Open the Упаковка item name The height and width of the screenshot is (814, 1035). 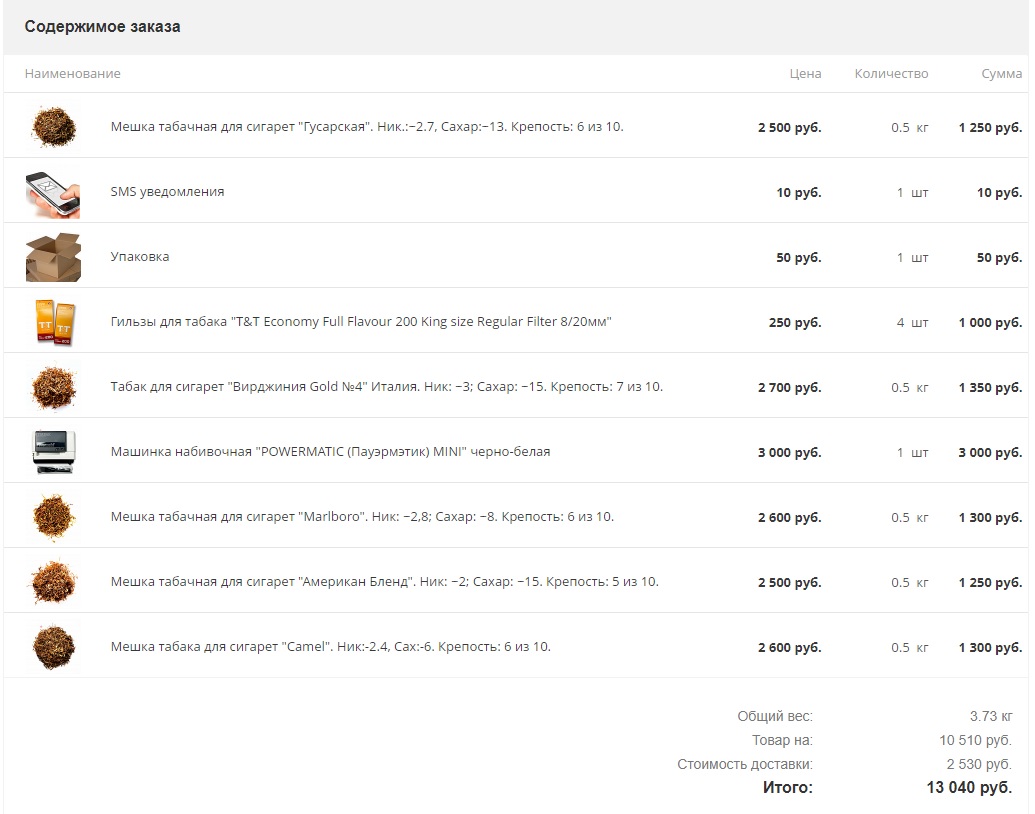140,257
